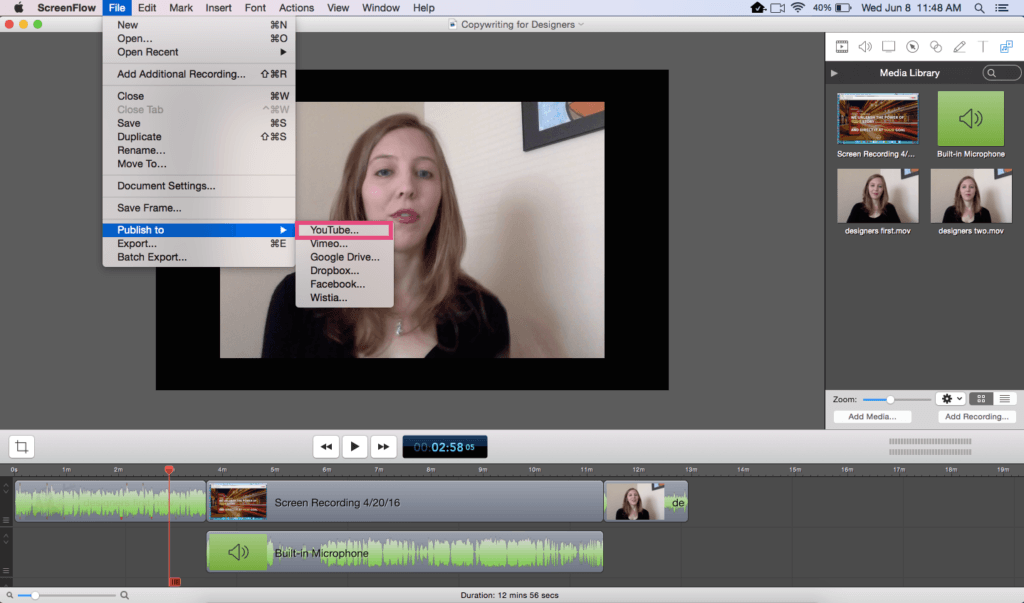Select Add Additional Recording... menu item

[x=199, y=74]
